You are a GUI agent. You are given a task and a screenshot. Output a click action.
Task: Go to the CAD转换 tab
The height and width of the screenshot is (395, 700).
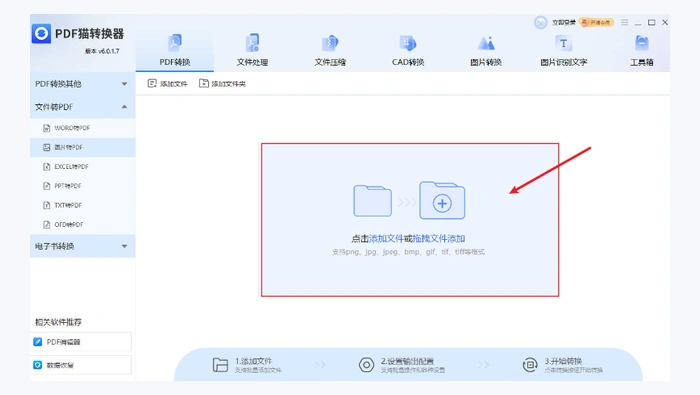[x=408, y=50]
